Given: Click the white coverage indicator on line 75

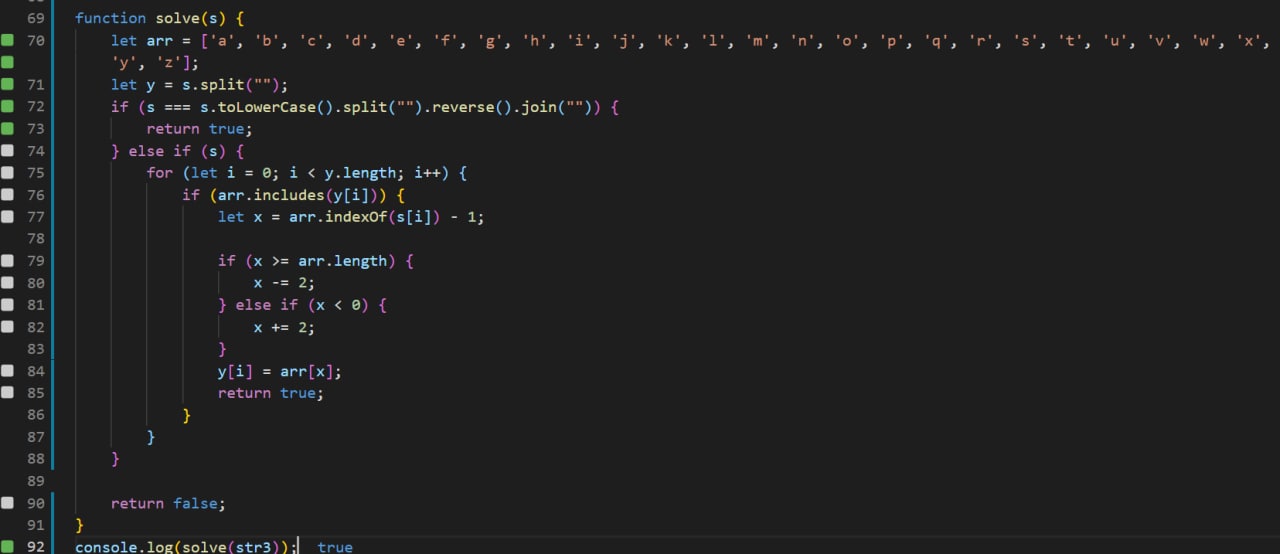Looking at the screenshot, I should click(8, 173).
